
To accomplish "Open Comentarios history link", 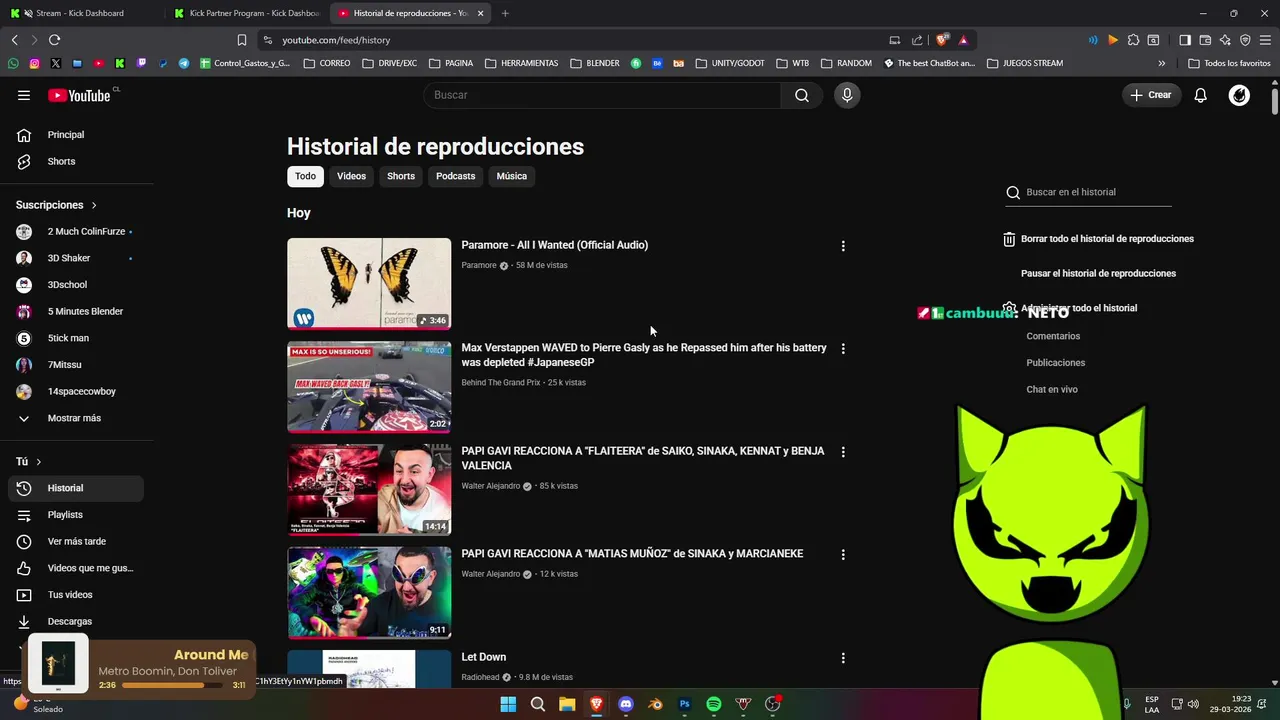I will tap(1053, 336).
